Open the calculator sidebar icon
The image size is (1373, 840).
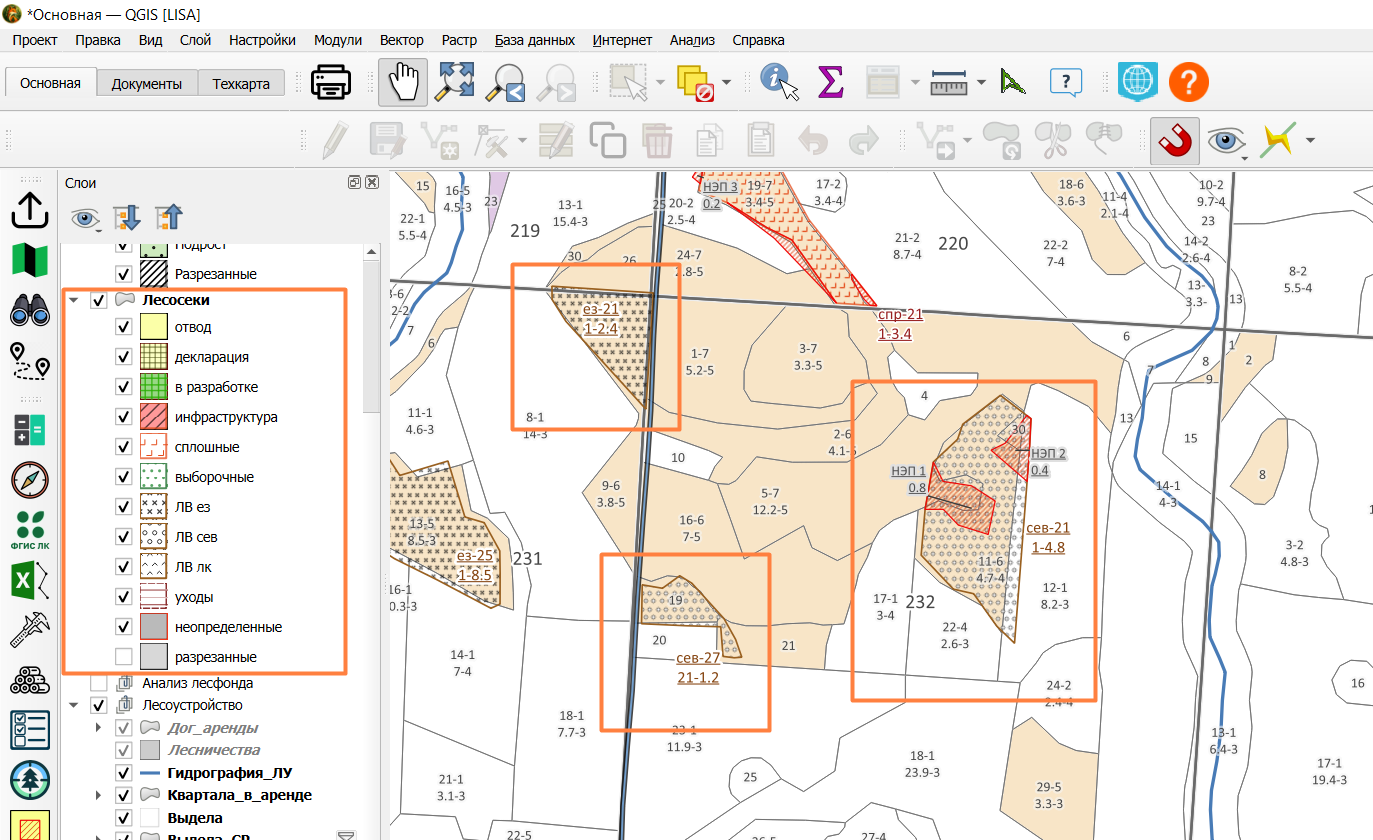(x=30, y=430)
